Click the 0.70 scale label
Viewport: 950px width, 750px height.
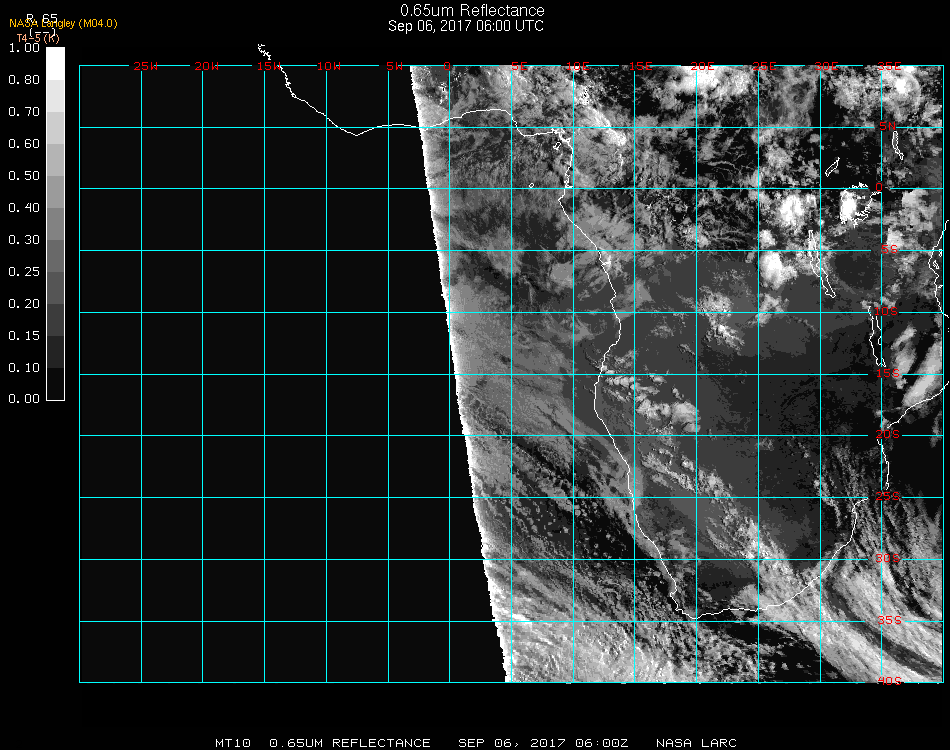coord(24,112)
